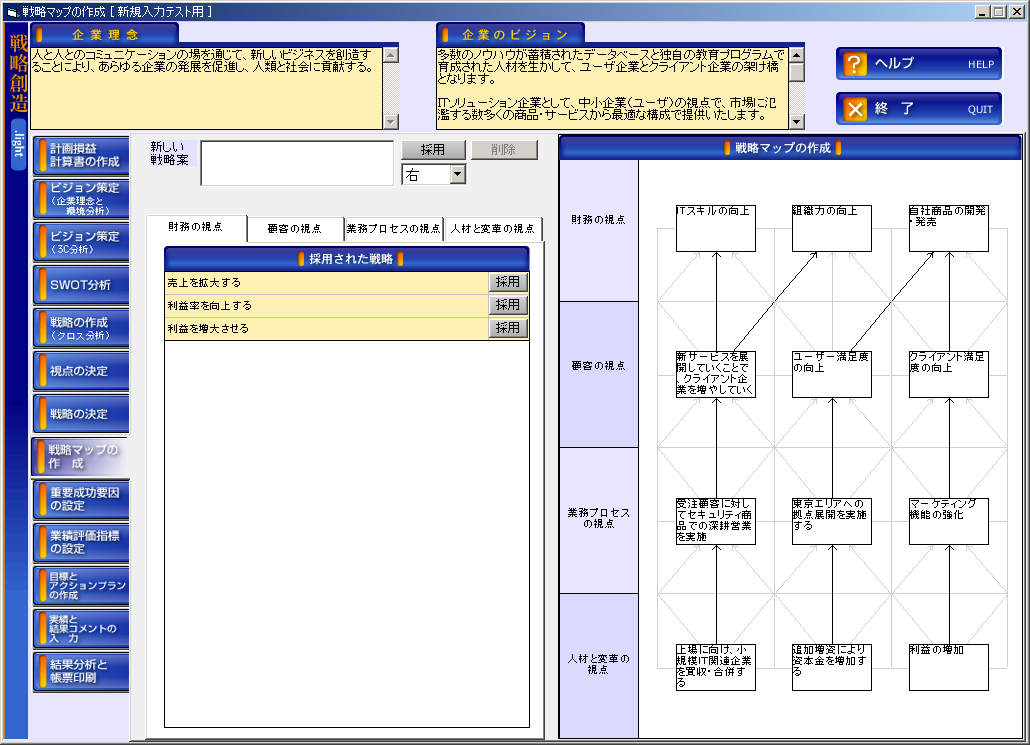Click the question mark Help icon
Screen dimensions: 1030x745
point(854,64)
